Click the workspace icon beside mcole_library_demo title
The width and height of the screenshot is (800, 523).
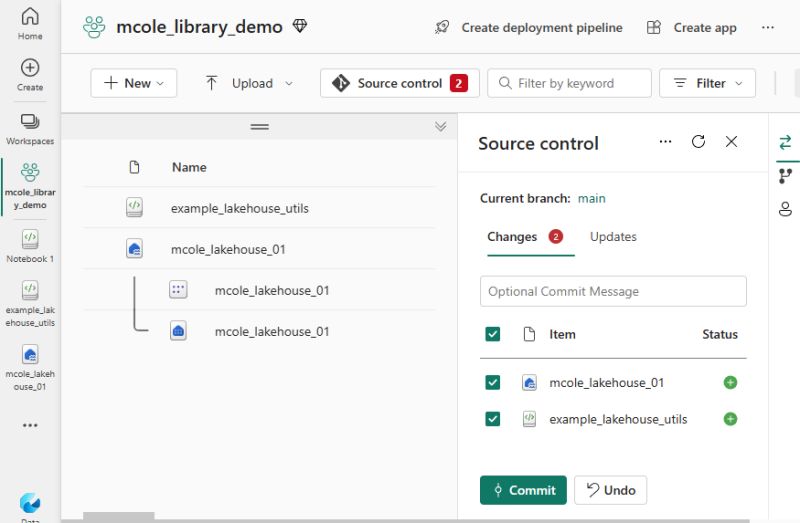click(94, 27)
